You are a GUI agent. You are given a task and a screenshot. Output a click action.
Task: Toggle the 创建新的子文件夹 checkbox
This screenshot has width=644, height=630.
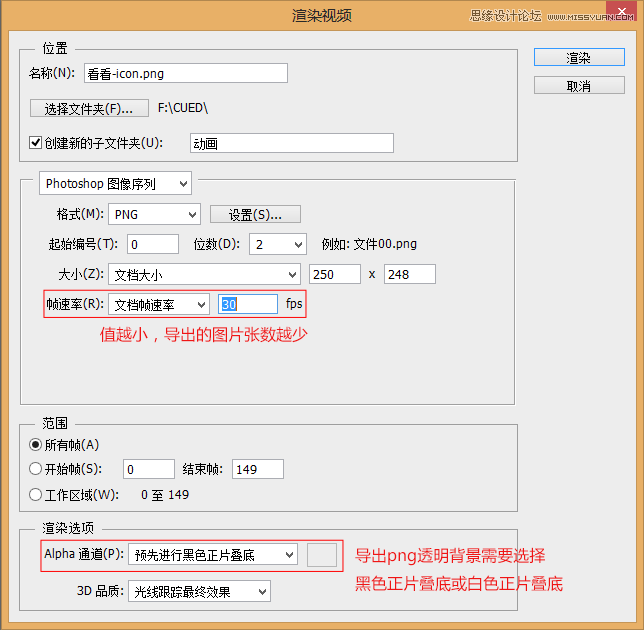(35, 143)
